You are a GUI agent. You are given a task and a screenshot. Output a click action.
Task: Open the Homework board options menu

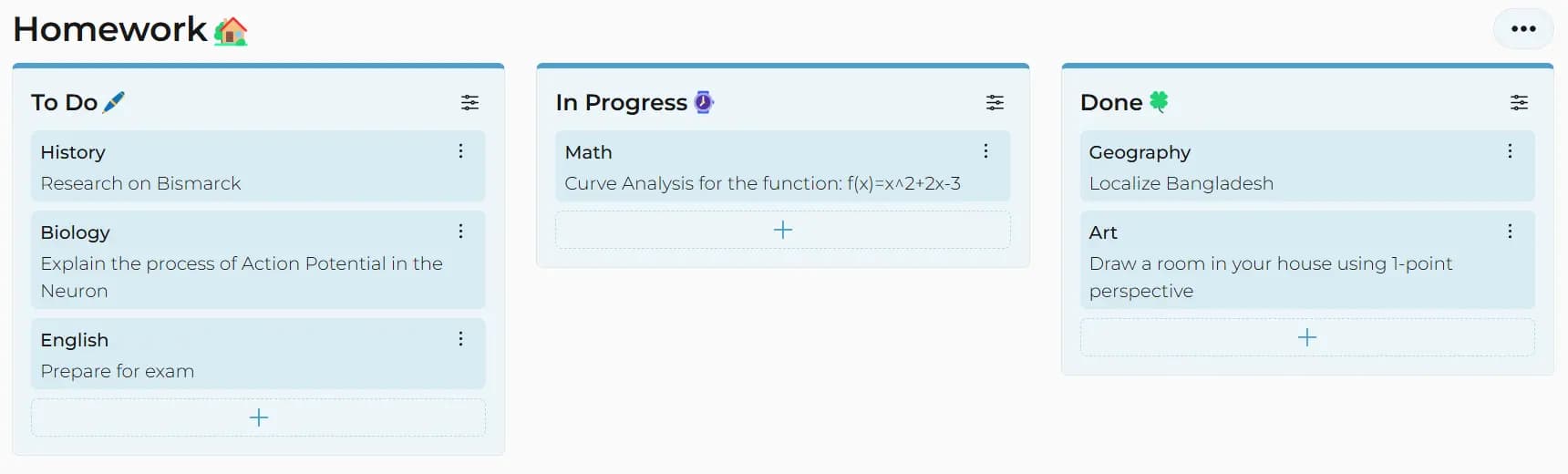1522,29
